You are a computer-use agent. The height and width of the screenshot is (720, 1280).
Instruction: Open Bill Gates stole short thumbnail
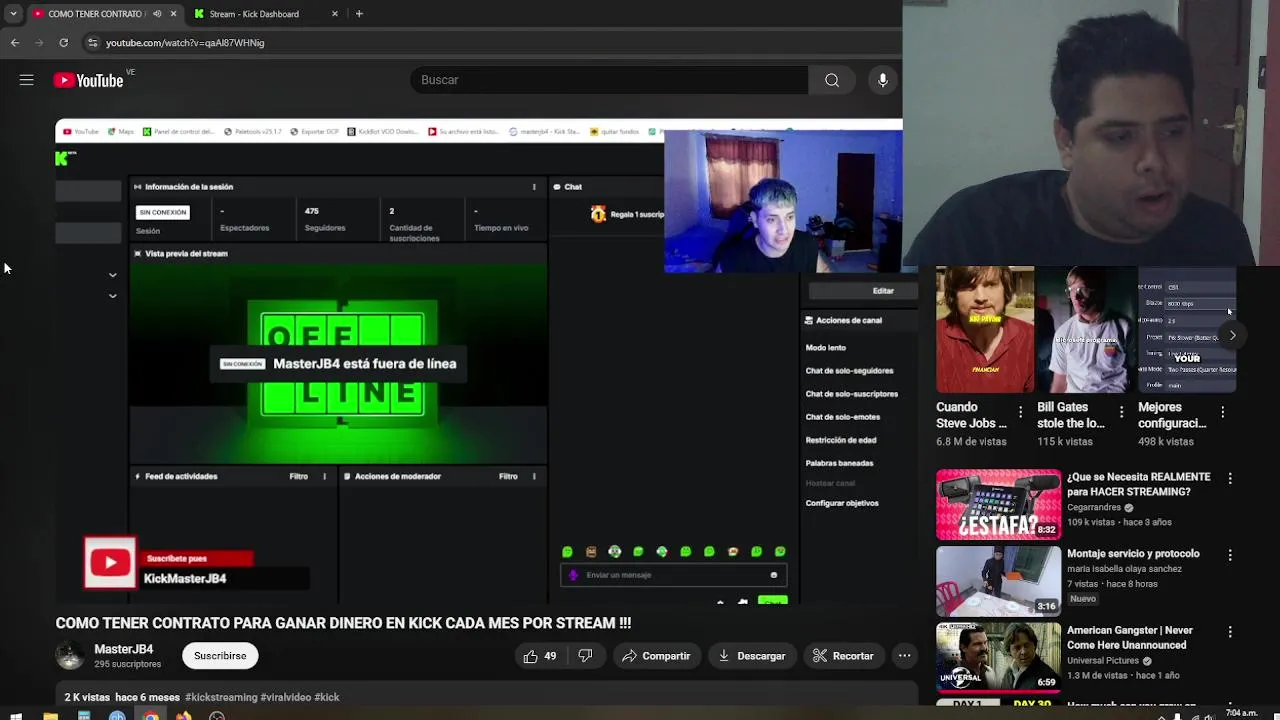[1085, 330]
